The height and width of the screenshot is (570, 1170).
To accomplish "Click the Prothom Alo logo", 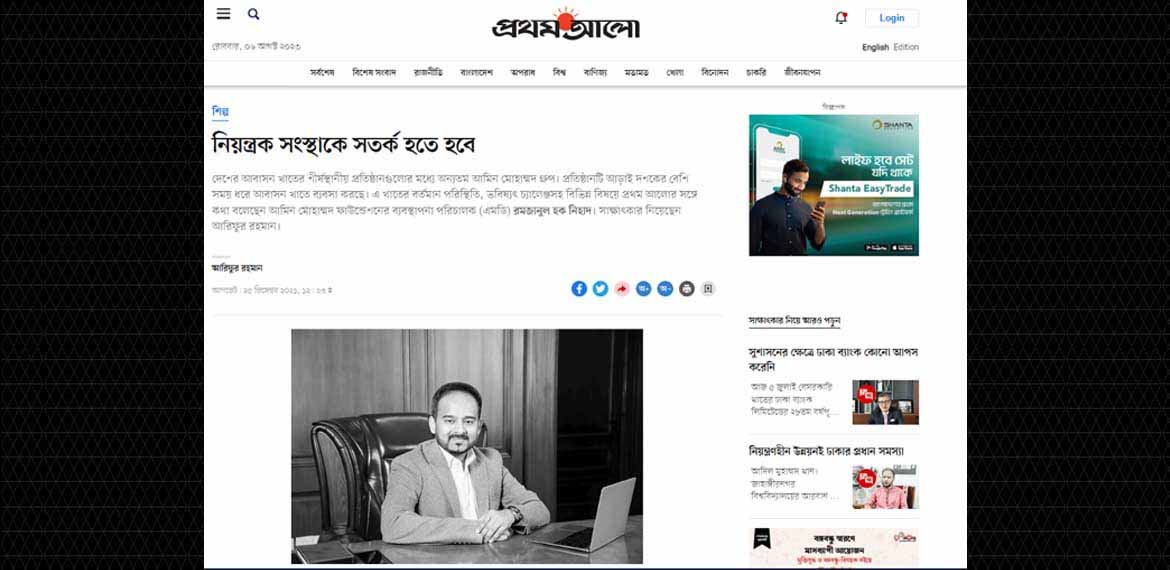I will [566, 24].
